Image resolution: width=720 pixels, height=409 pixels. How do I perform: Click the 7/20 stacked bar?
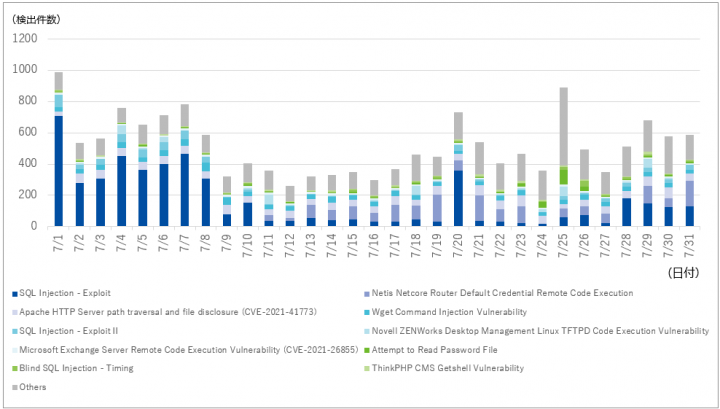(x=458, y=169)
